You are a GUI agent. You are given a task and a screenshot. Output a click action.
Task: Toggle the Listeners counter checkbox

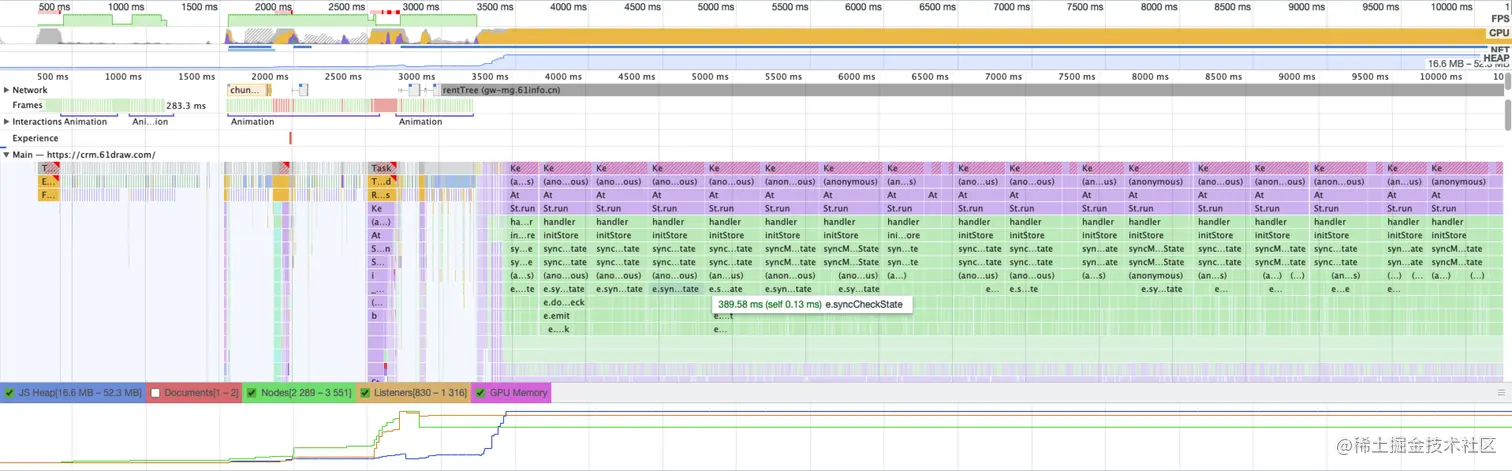365,393
